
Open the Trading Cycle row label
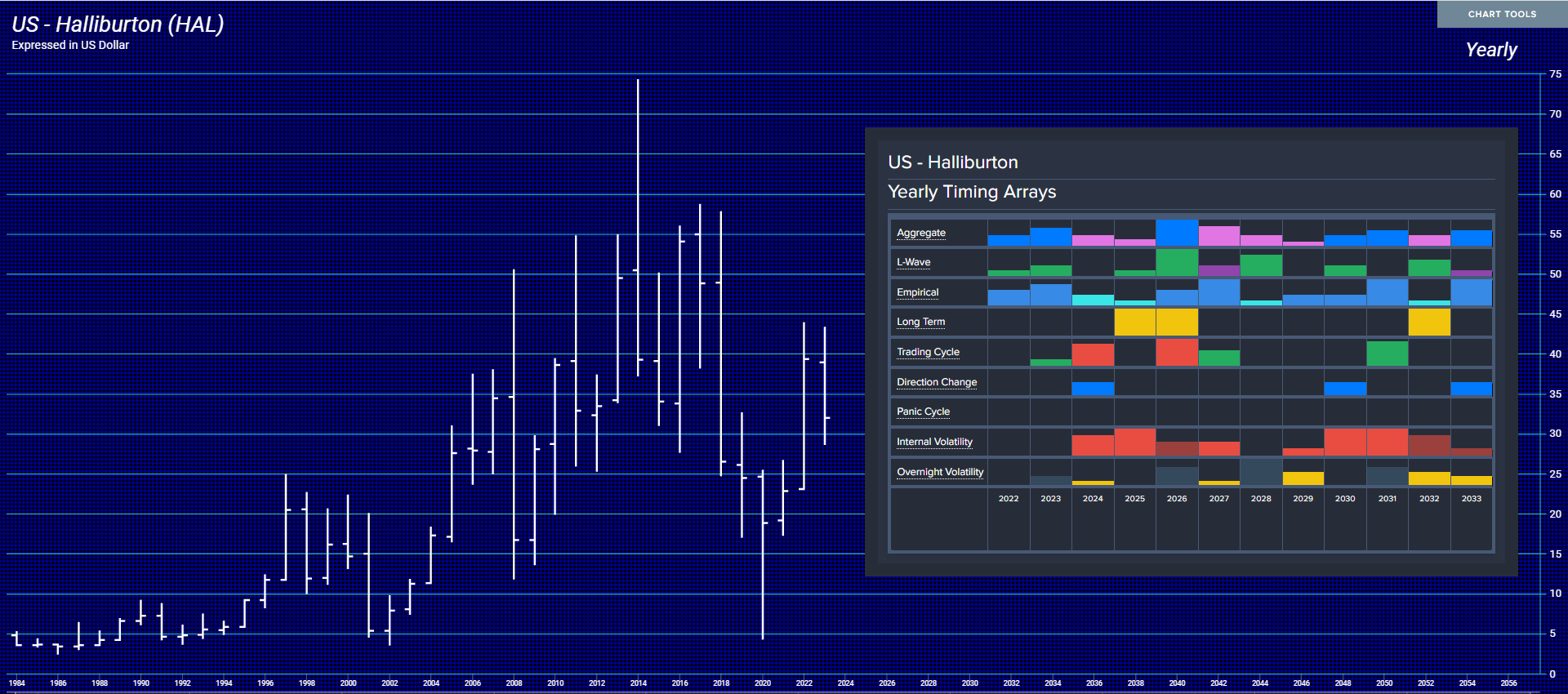click(929, 352)
